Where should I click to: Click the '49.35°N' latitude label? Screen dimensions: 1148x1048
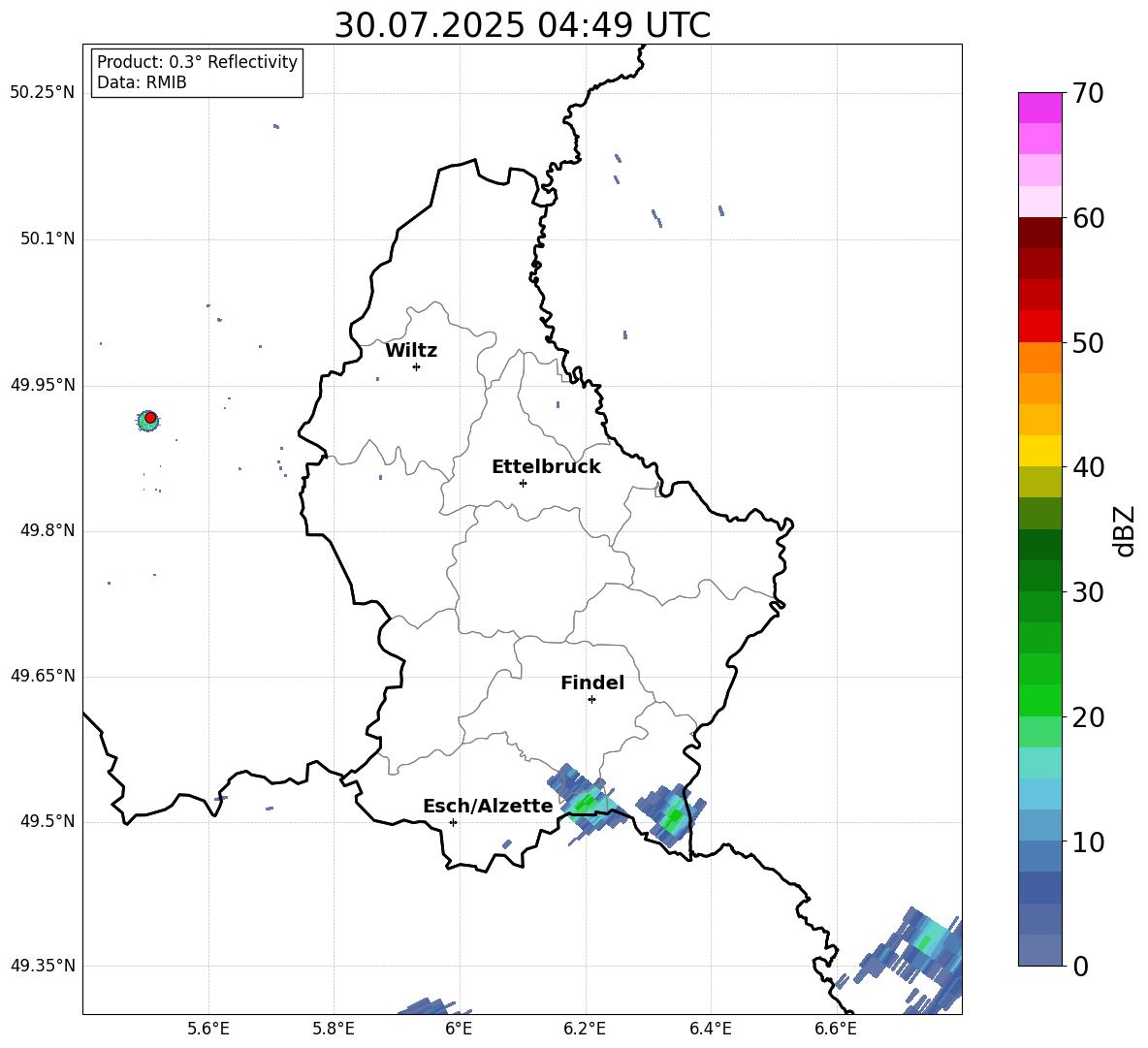point(42,966)
